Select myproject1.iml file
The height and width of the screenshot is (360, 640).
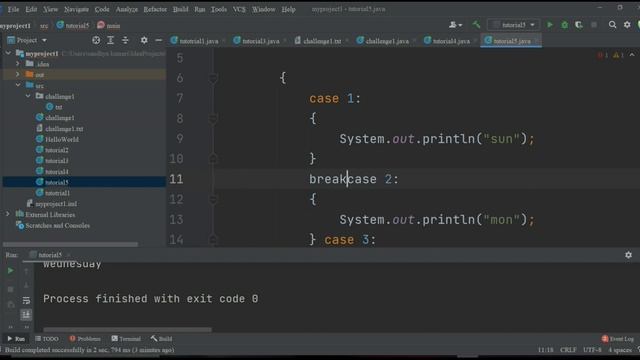click(56, 204)
